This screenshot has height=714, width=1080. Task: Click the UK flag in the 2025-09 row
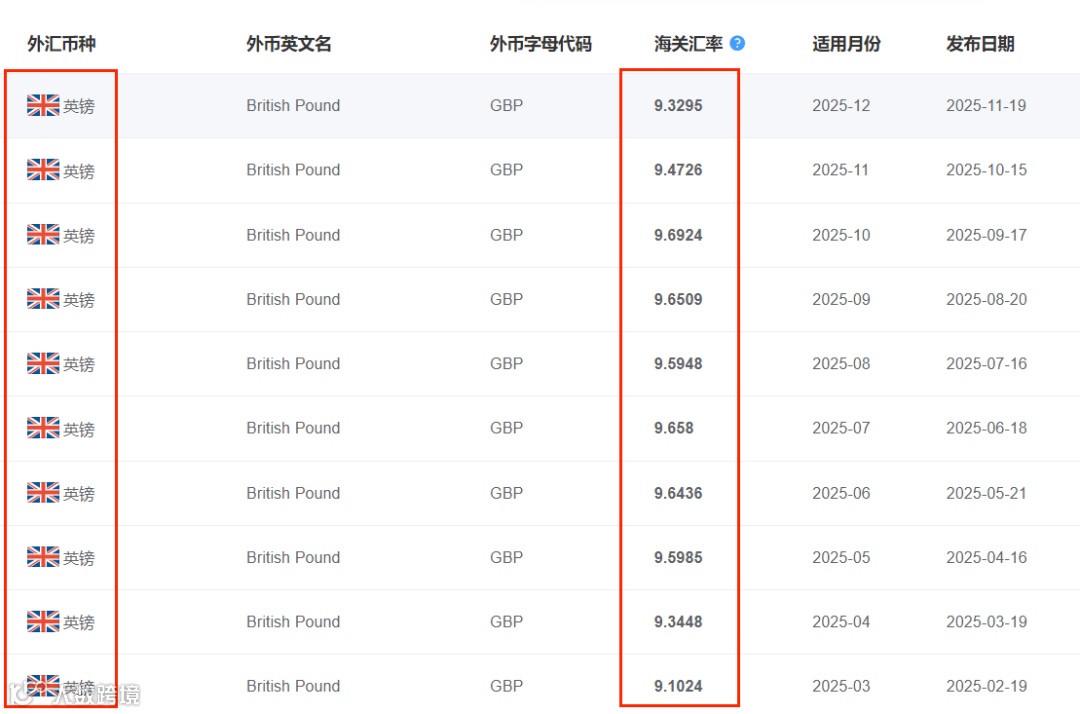tap(43, 299)
